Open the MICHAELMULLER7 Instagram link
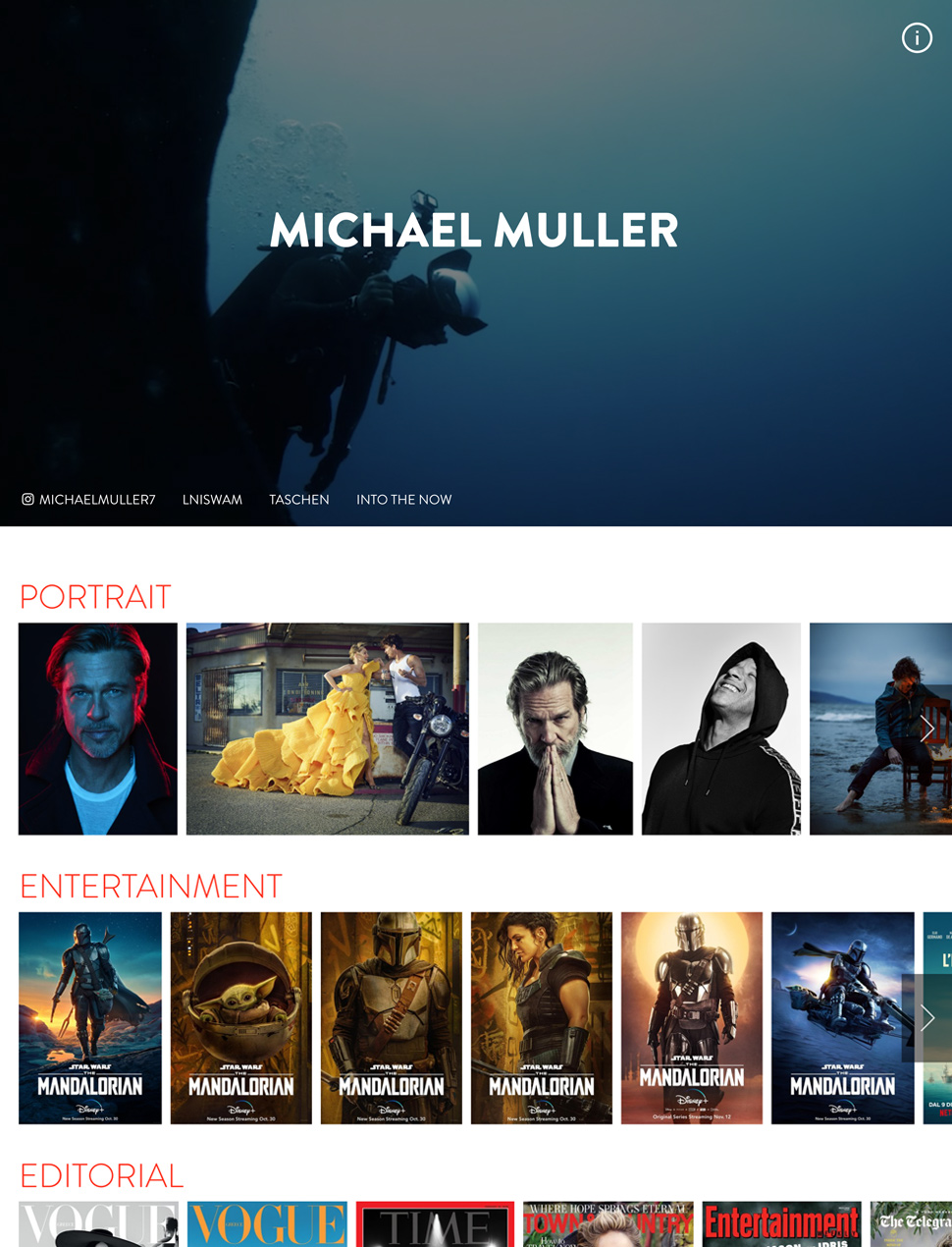The width and height of the screenshot is (952, 1247). (x=88, y=500)
